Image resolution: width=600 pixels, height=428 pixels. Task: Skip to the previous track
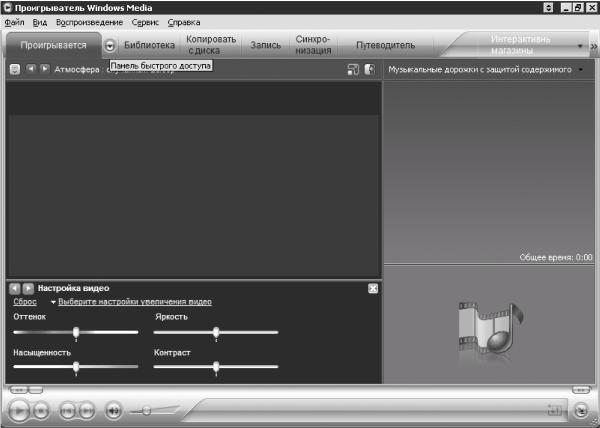click(x=67, y=410)
